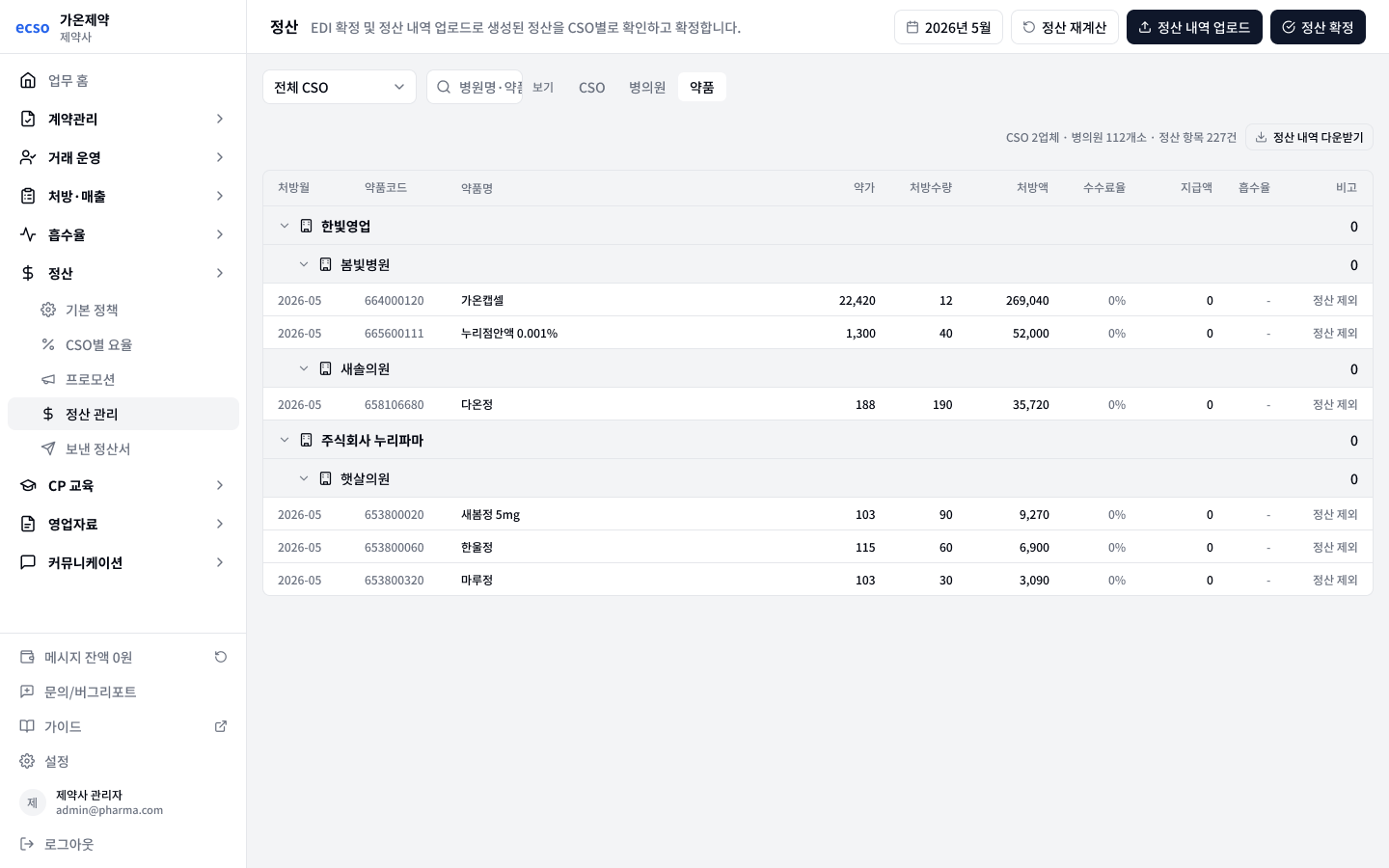
Task: Collapse the 봄빛병원 row
Action: click(304, 264)
